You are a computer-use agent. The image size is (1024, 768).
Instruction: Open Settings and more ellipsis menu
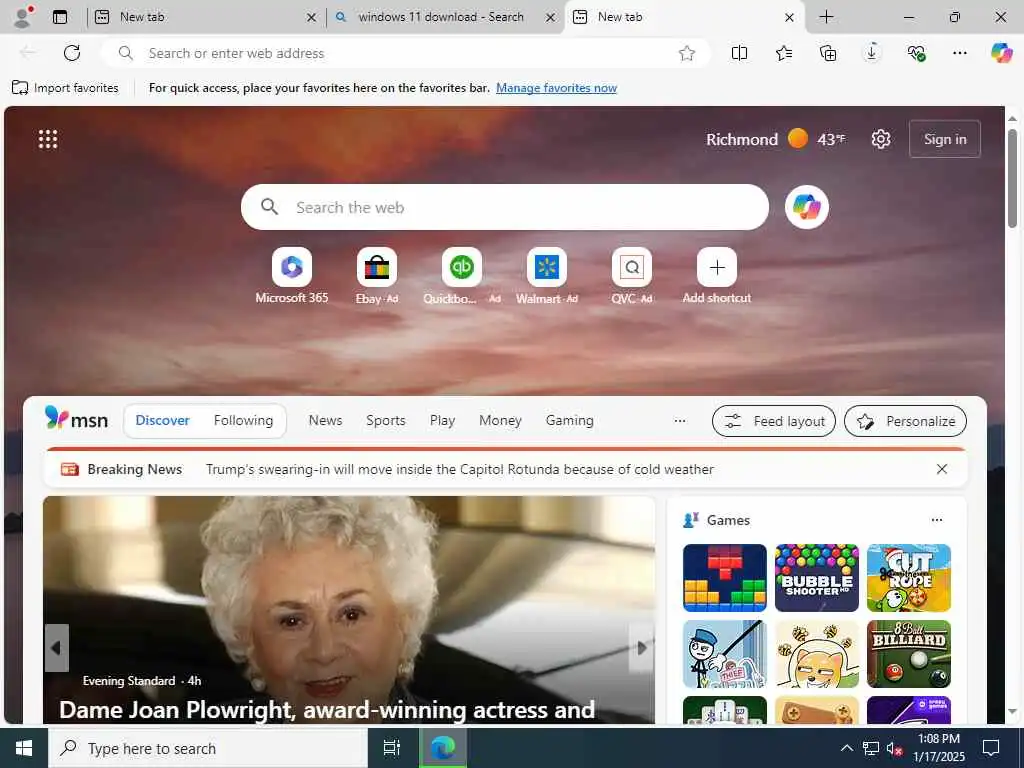pos(959,53)
